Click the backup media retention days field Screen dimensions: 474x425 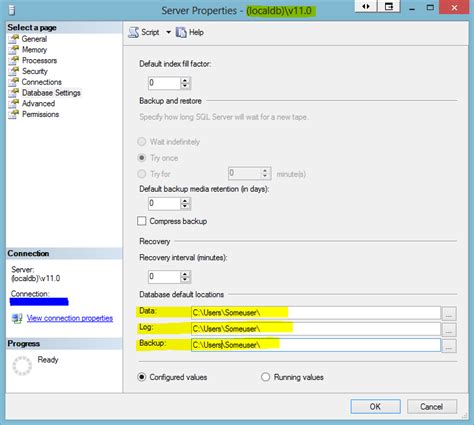(x=164, y=203)
